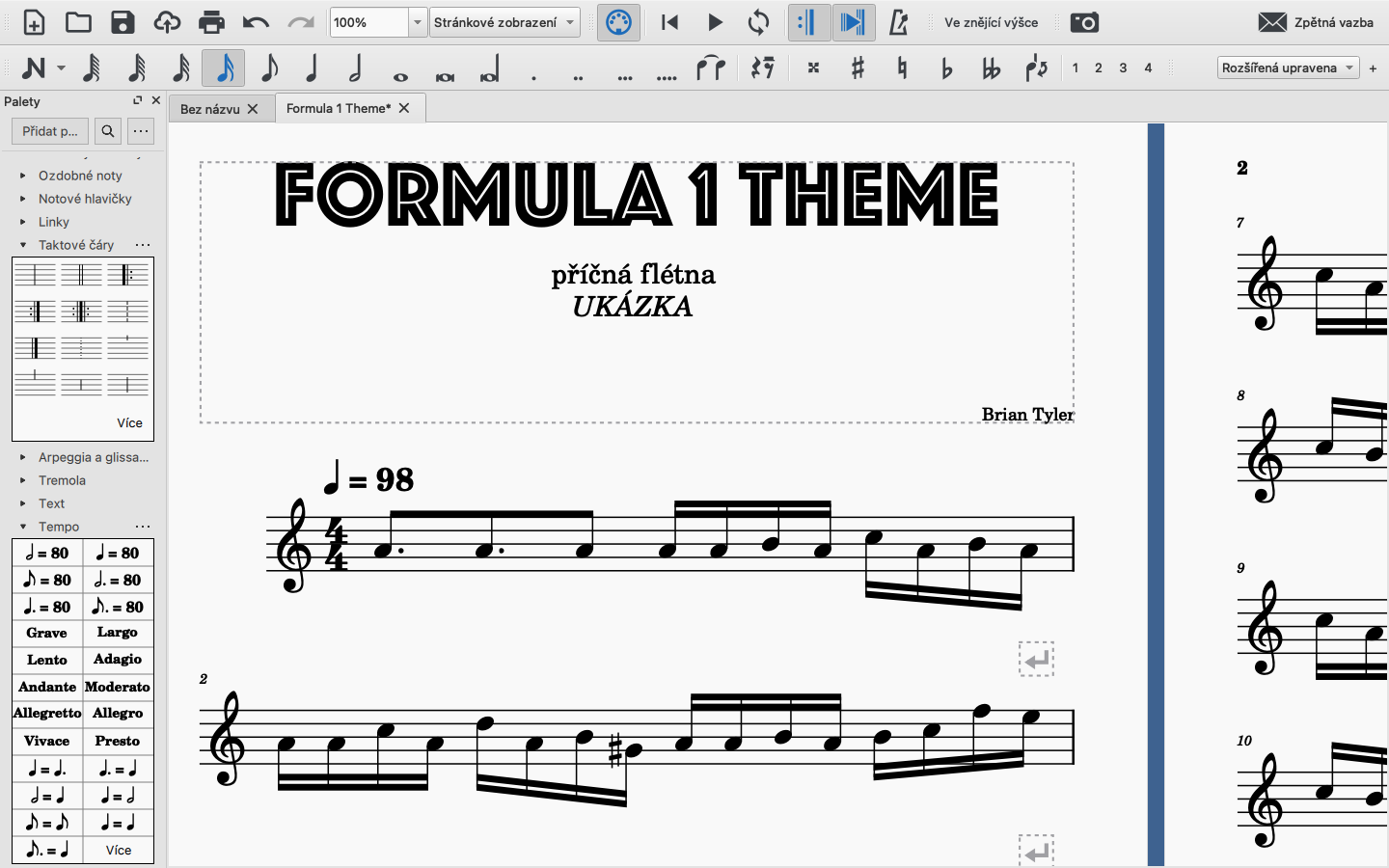Viewport: 1389px width, 868px height.
Task: Toggle the metronome
Action: pyautogui.click(x=898, y=22)
